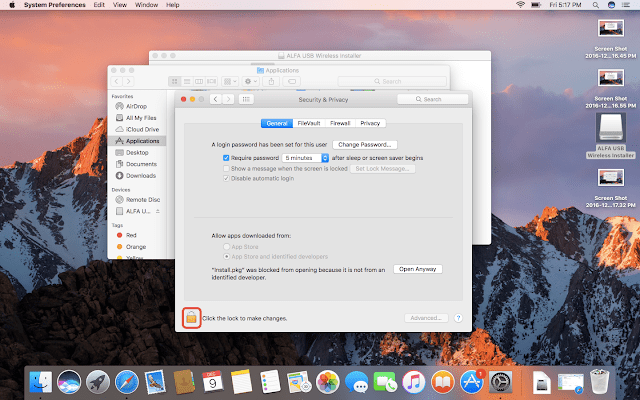
Task: Click the Open Anyway button
Action: click(x=417, y=269)
